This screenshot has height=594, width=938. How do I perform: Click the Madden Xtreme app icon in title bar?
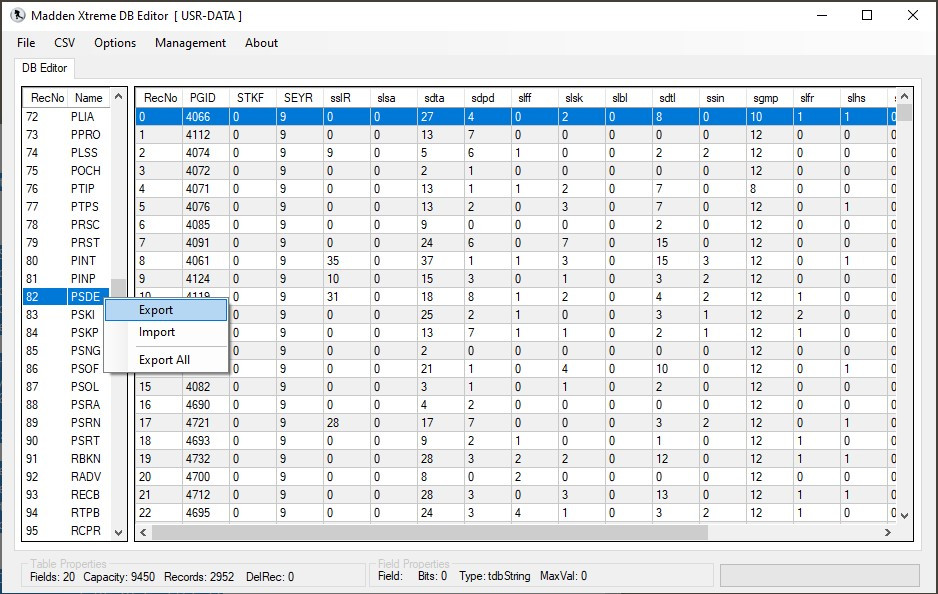click(x=18, y=16)
